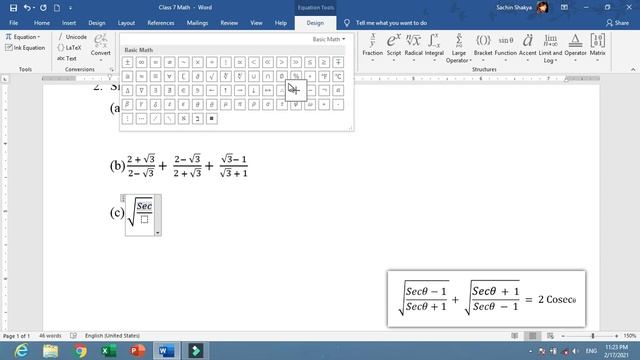Insert the vertical ellipsis symbol
The height and width of the screenshot is (360, 640).
(127, 118)
